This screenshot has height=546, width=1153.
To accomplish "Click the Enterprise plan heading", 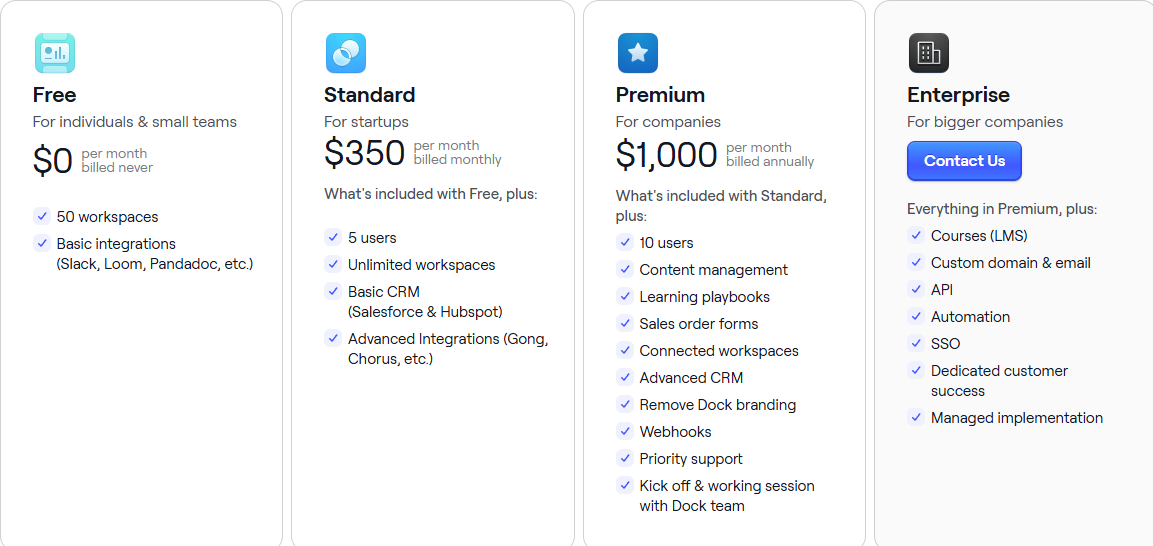I will coord(958,95).
